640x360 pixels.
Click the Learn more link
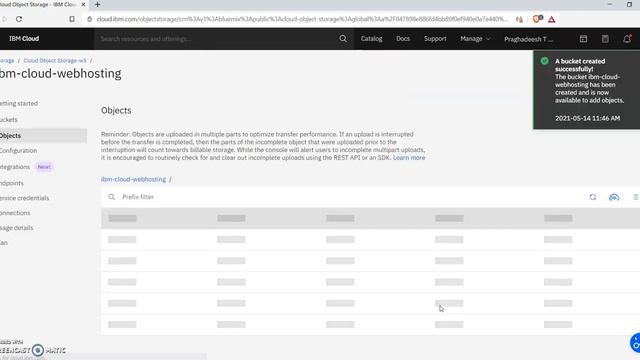(x=409, y=158)
